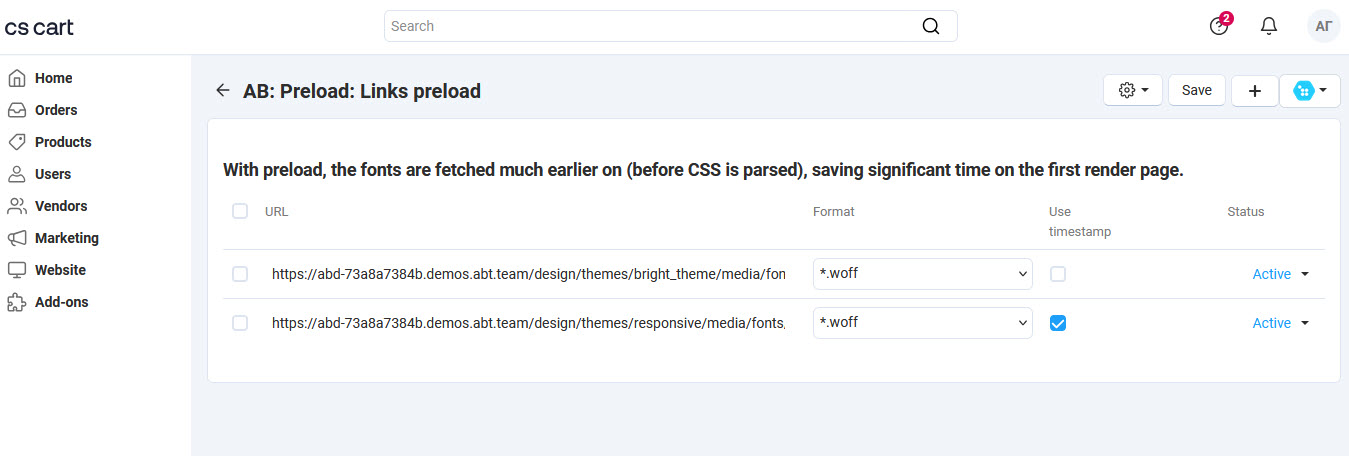The image size is (1349, 456).
Task: Open the gear settings dropdown
Action: pyautogui.click(x=1133, y=90)
